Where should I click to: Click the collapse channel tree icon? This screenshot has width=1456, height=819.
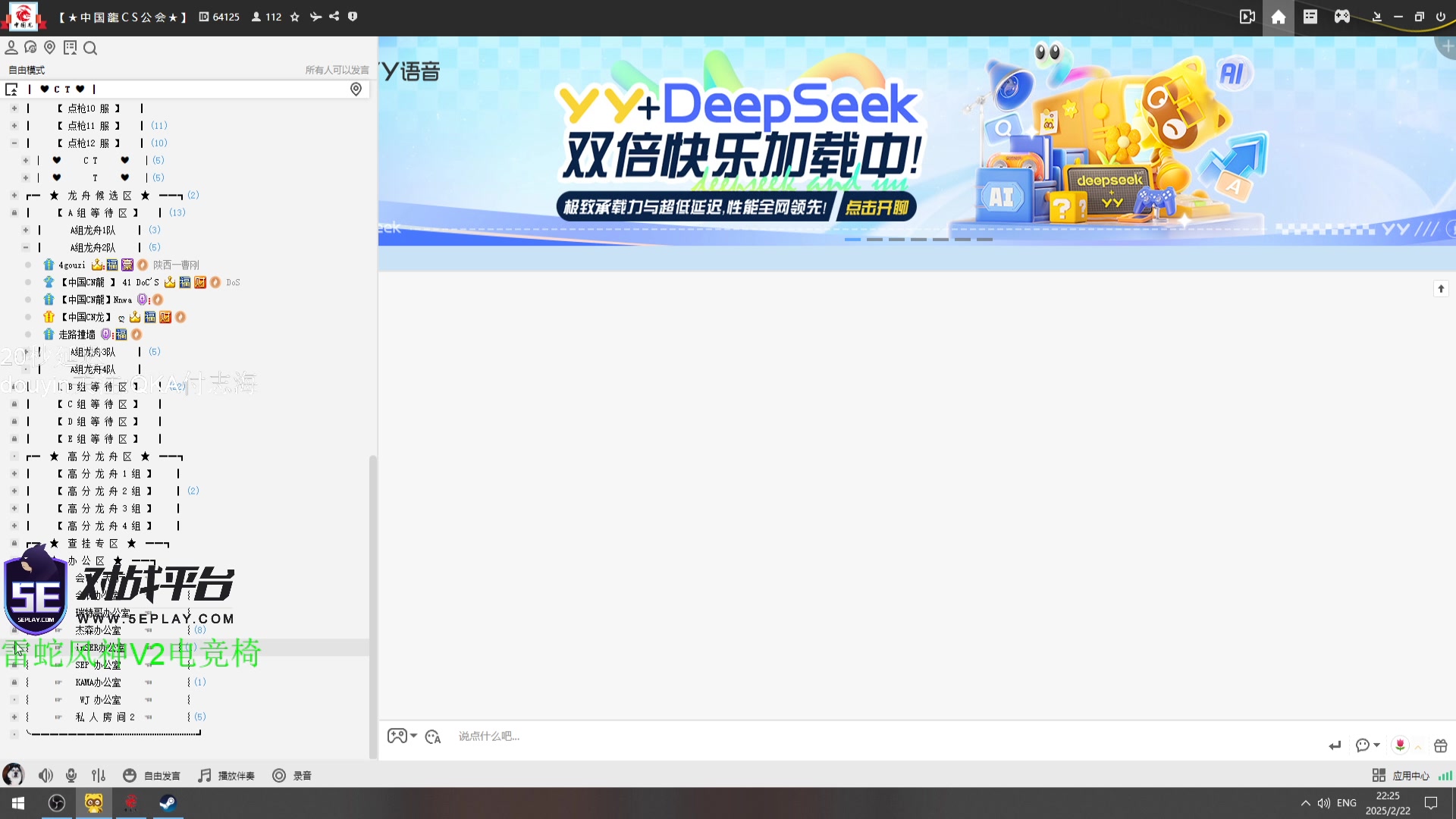point(11,89)
